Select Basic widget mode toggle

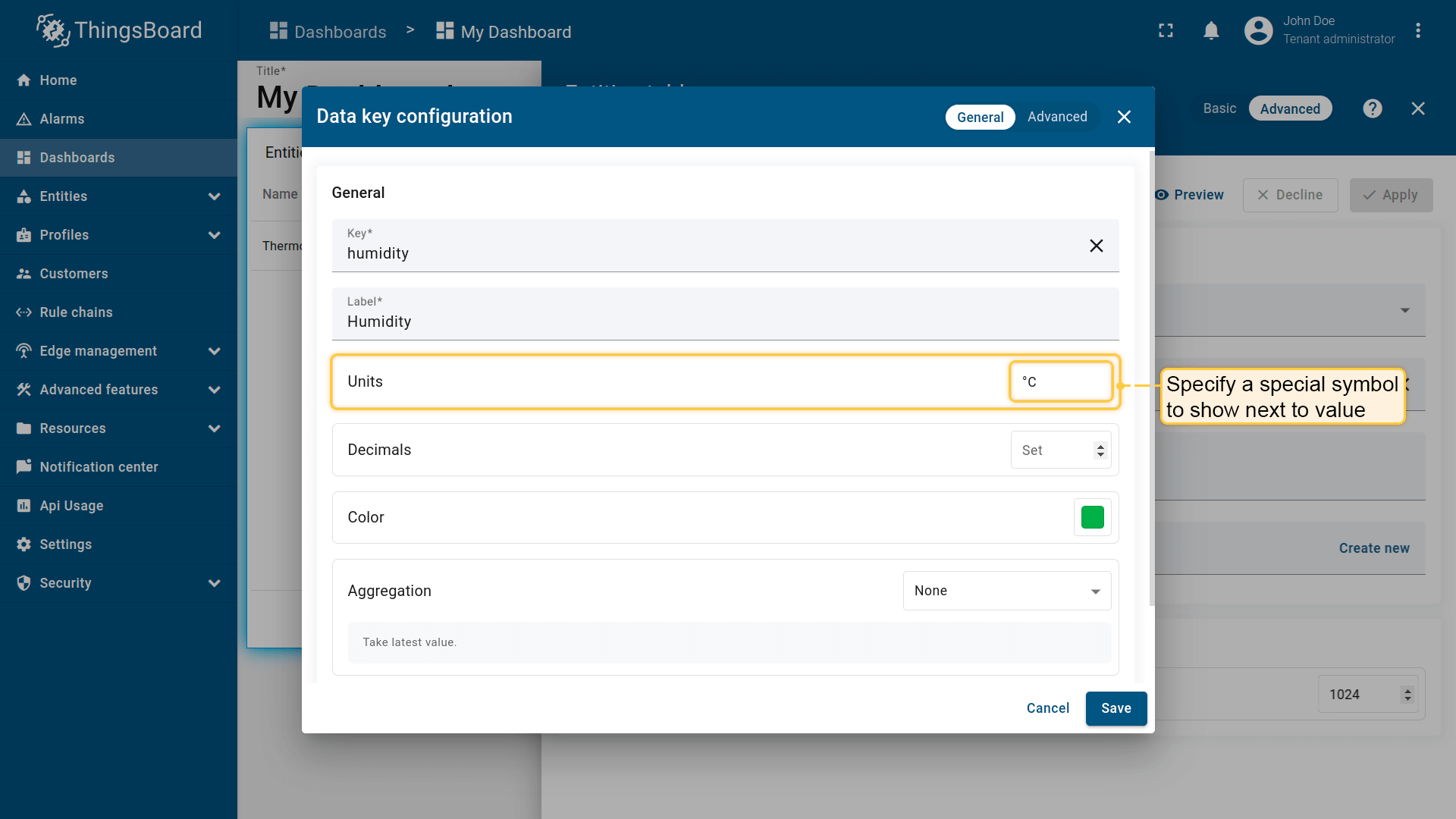(x=1219, y=108)
